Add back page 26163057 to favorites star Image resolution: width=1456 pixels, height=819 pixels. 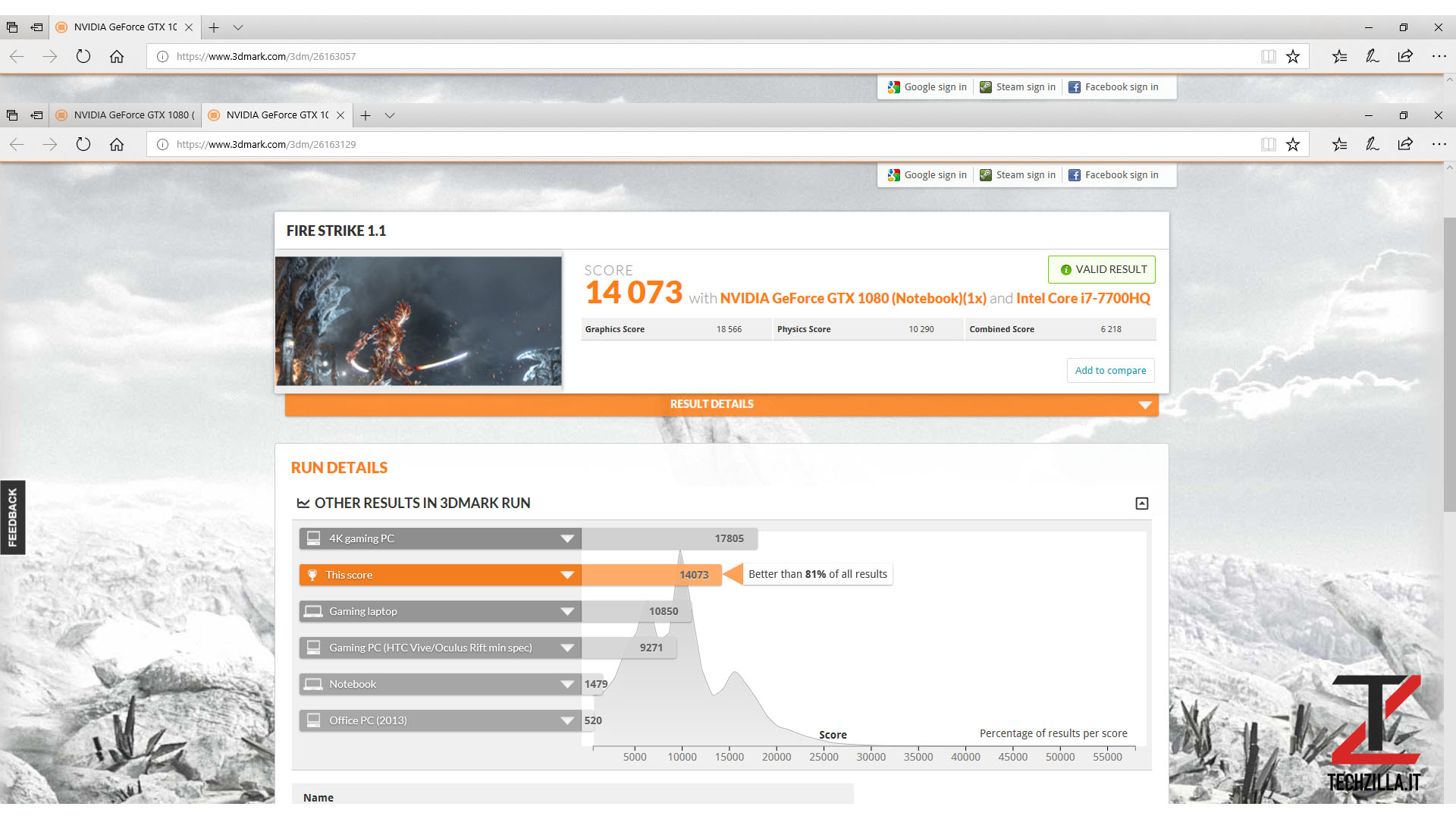(x=1293, y=56)
